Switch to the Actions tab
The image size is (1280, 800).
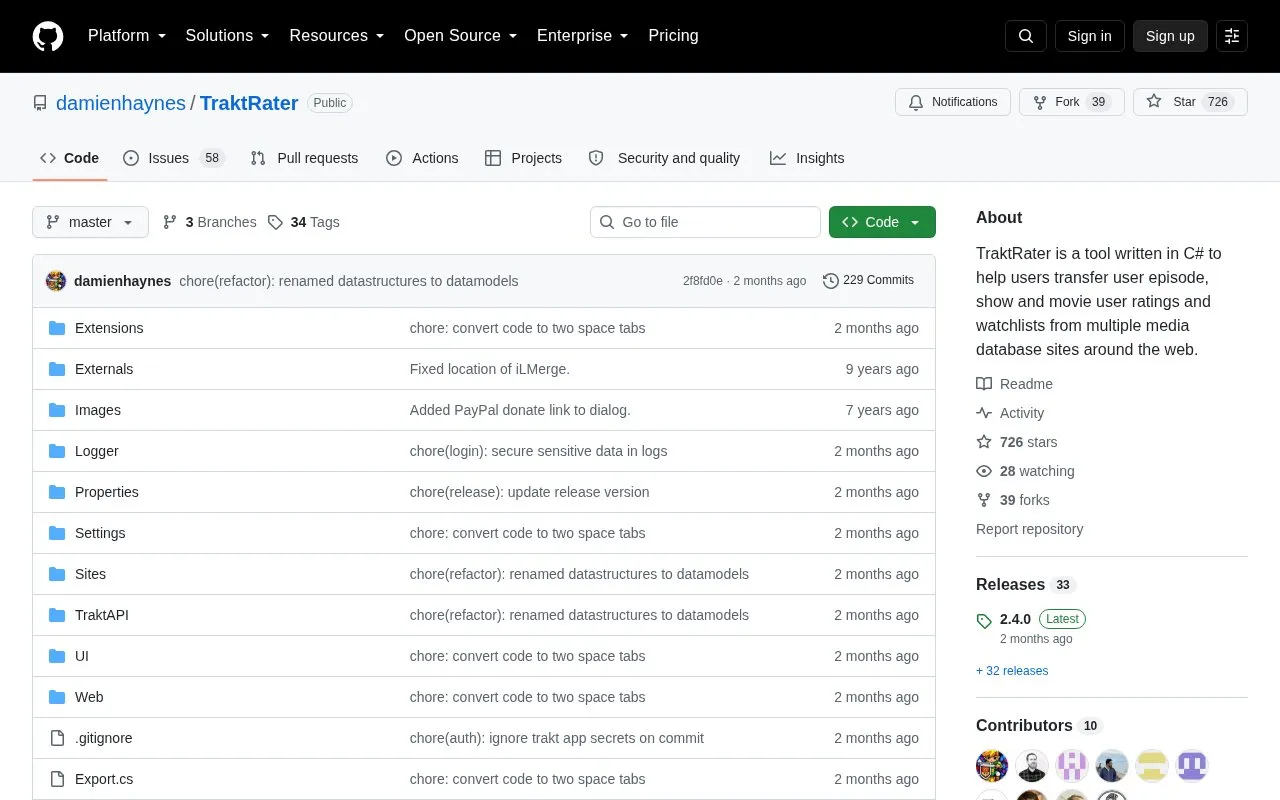pyautogui.click(x=422, y=158)
